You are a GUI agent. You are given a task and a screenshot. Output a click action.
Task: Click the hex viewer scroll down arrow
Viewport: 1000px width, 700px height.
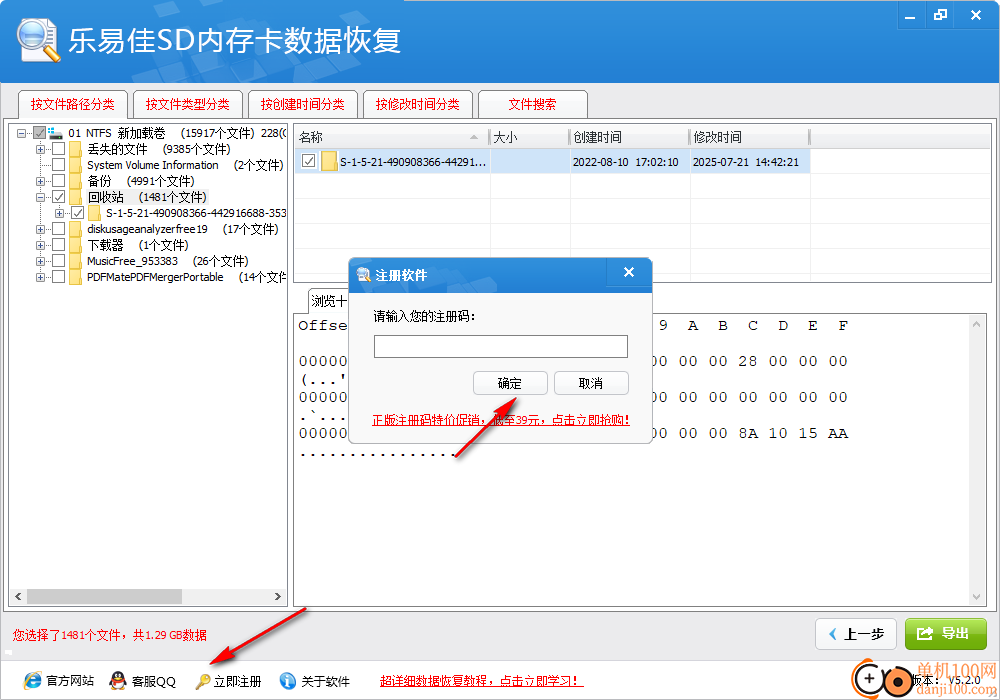pos(976,597)
